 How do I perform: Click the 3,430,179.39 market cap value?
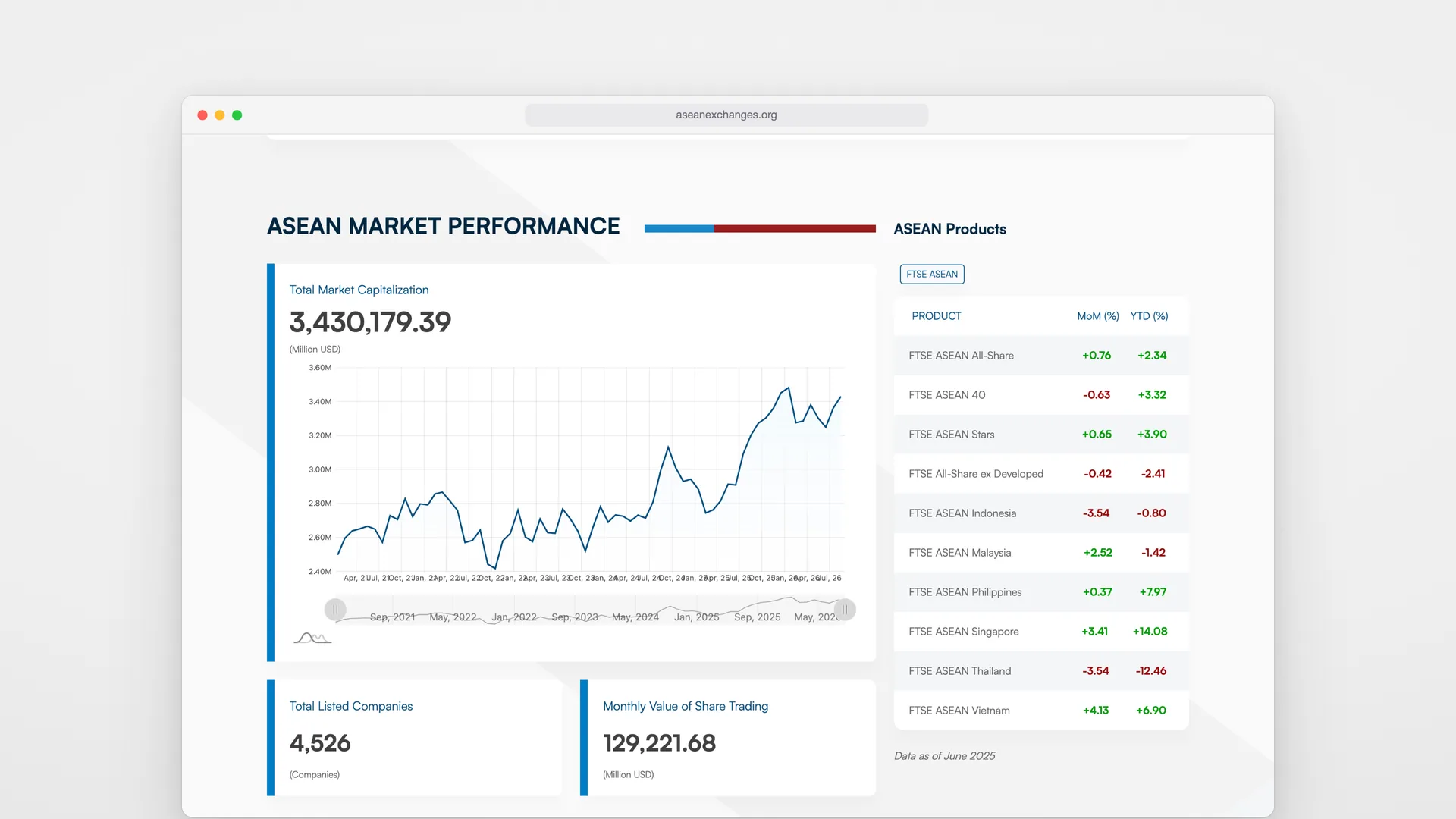pos(370,322)
